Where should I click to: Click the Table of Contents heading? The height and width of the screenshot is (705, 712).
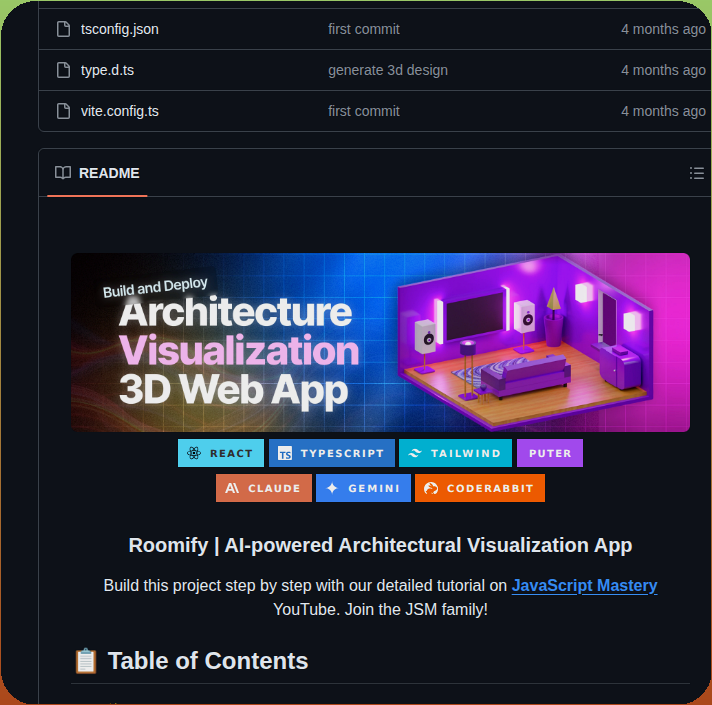click(x=208, y=661)
